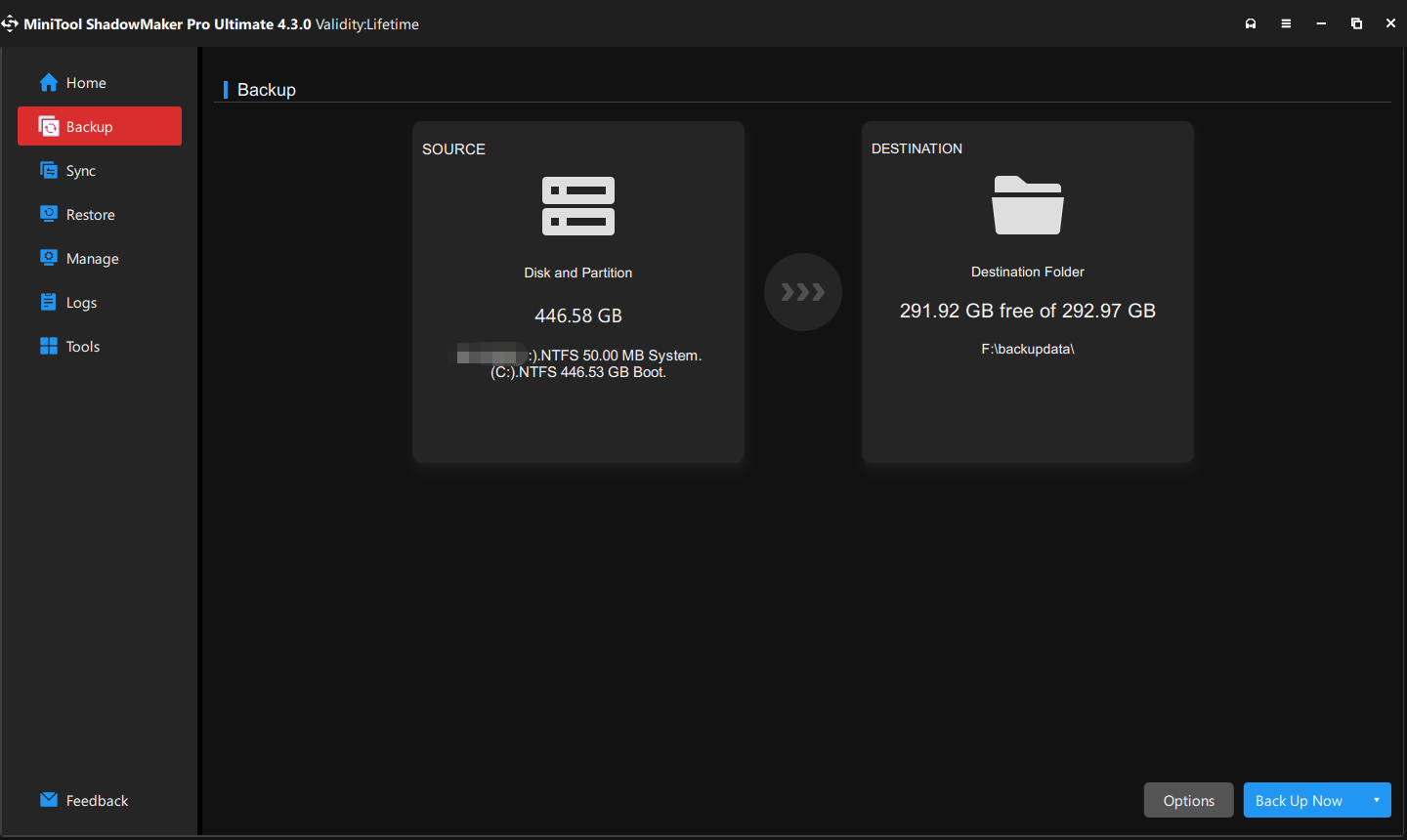Go to the Sync page label
The height and width of the screenshot is (840, 1407).
point(81,171)
